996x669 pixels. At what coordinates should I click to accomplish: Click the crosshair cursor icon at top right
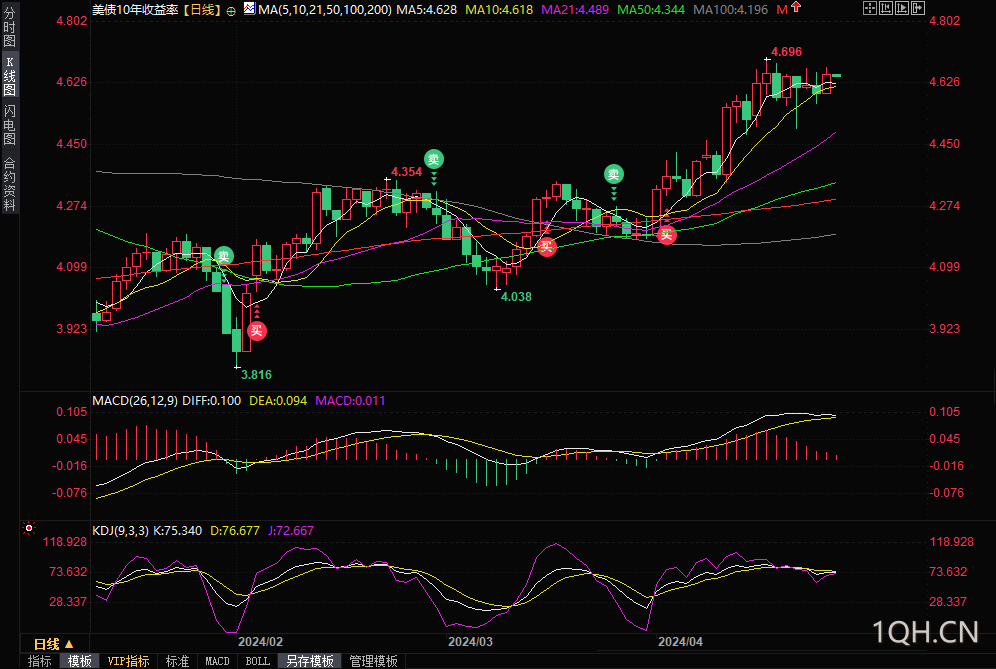pyautogui.click(x=870, y=8)
